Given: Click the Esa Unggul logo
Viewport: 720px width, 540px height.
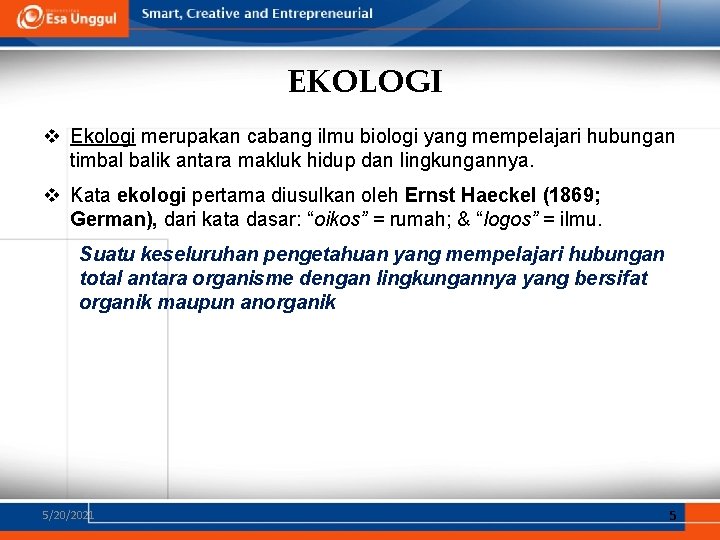Looking at the screenshot, I should (67, 18).
